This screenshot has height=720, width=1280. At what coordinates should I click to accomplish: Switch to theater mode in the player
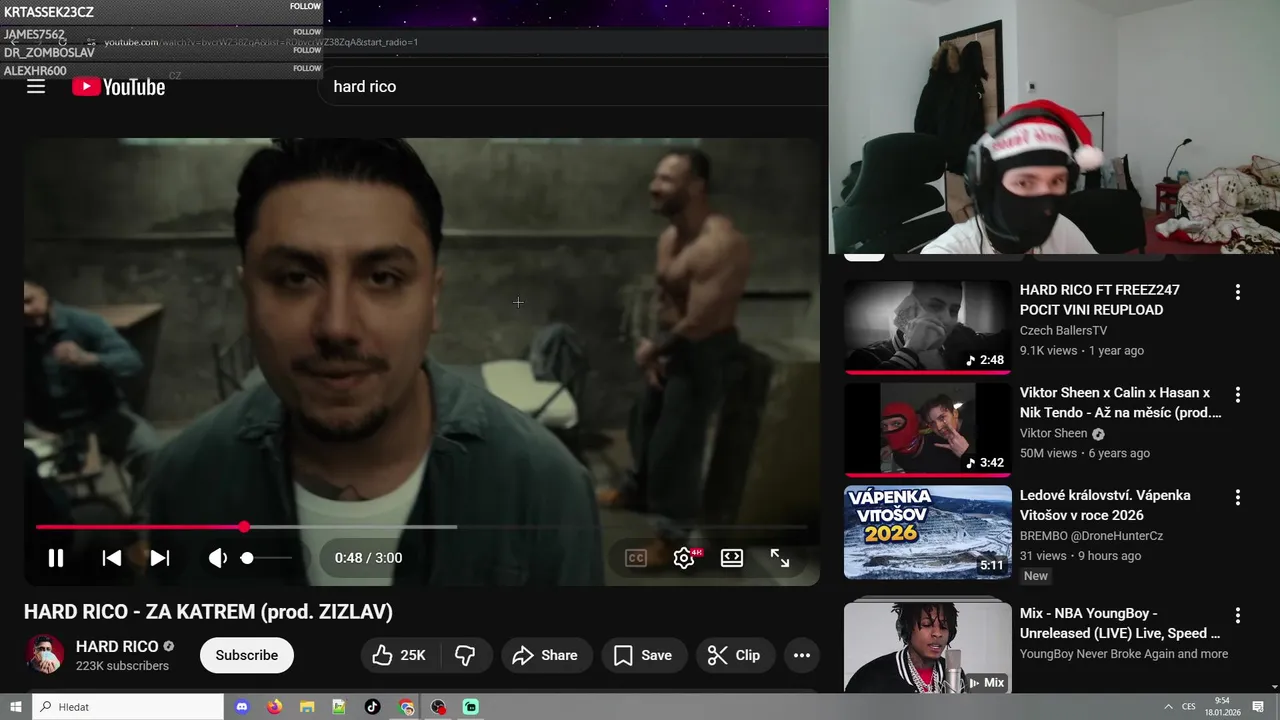tap(732, 558)
